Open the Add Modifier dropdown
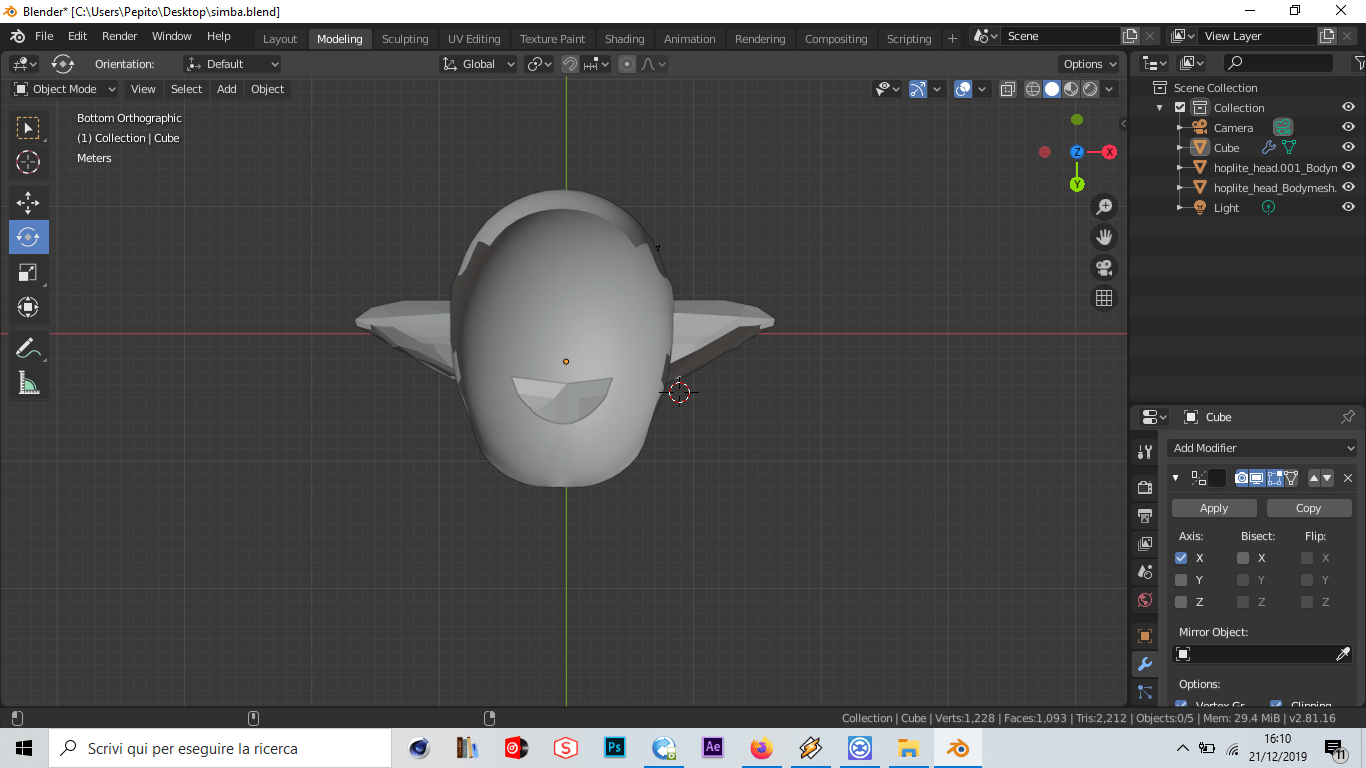The image size is (1366, 768). tap(1264, 448)
